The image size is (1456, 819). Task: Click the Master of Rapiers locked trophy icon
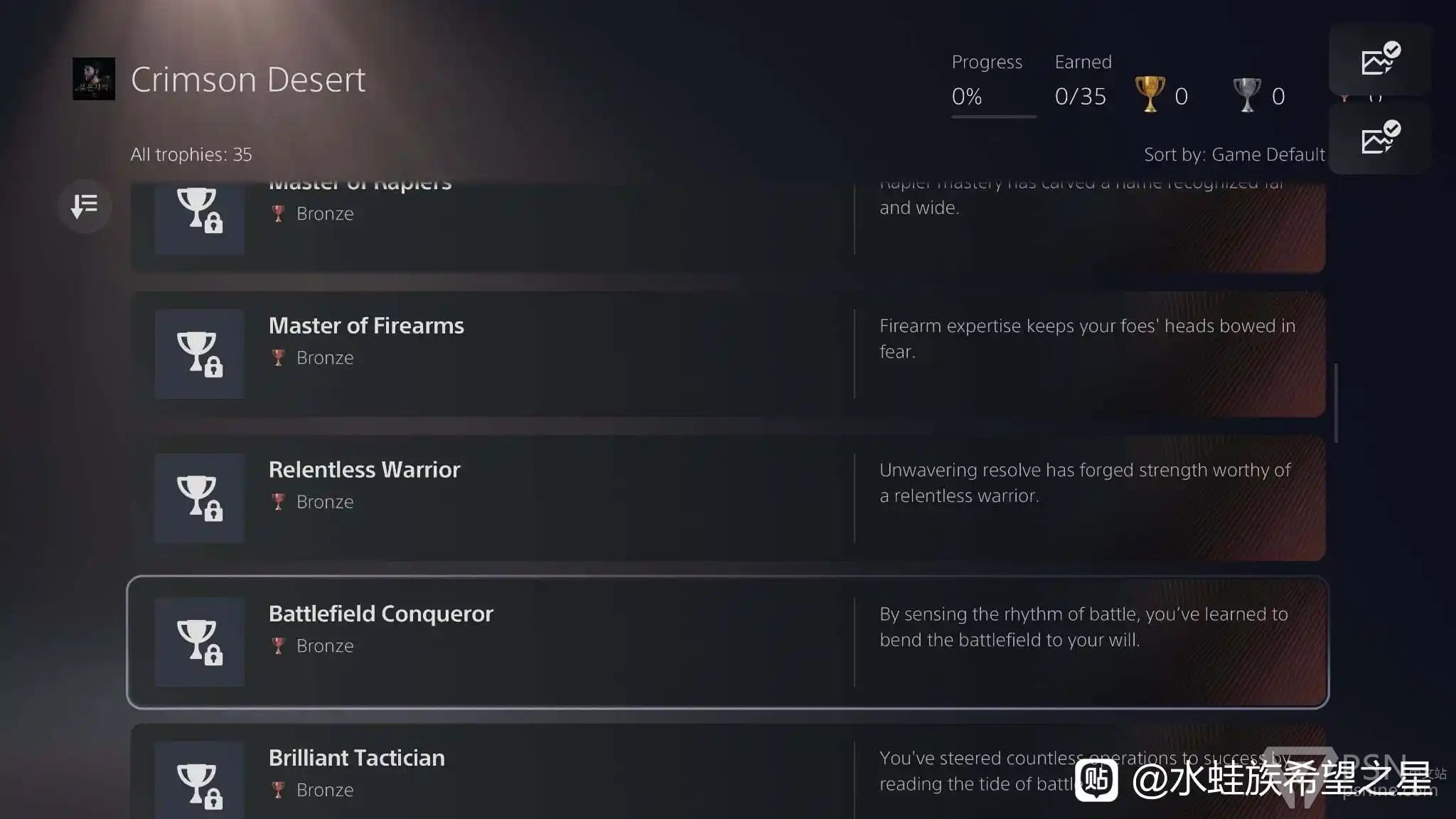pyautogui.click(x=199, y=212)
